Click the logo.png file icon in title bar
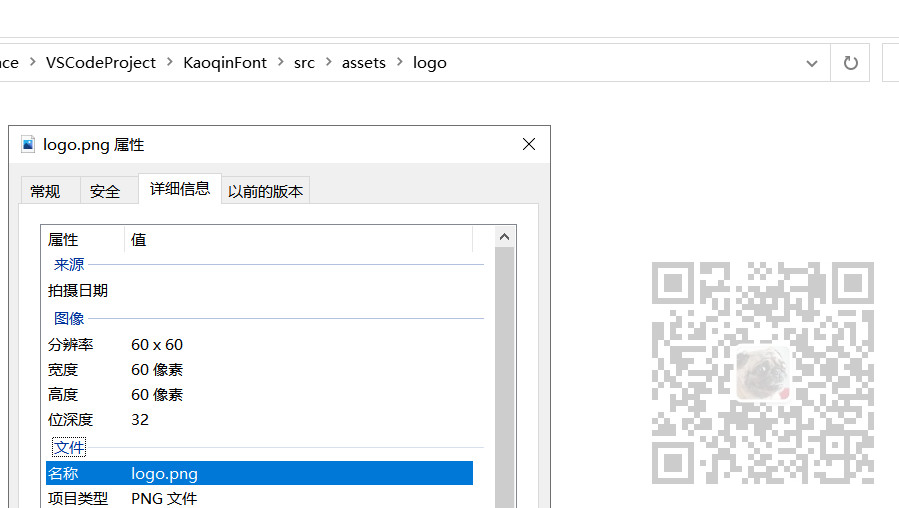This screenshot has width=899, height=508. [x=28, y=144]
